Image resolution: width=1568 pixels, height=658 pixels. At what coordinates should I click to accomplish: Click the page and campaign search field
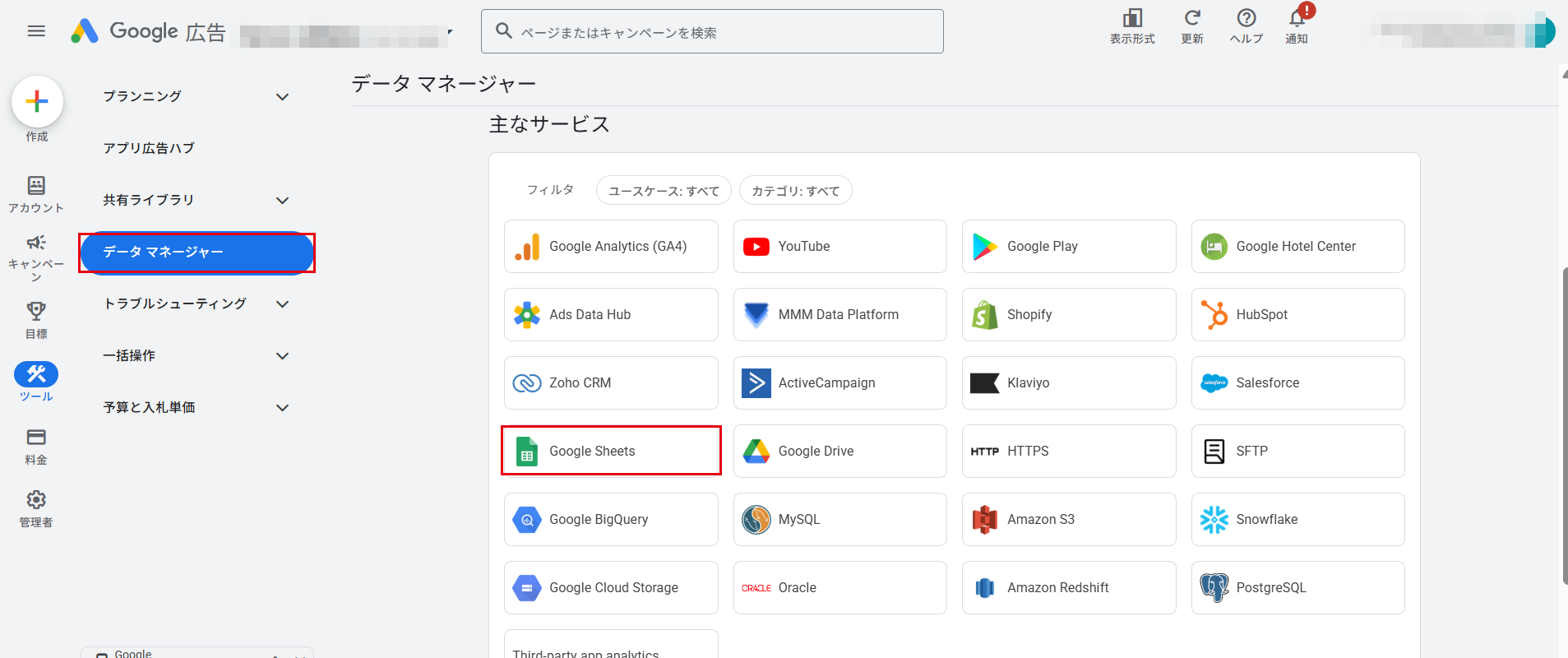tap(712, 31)
